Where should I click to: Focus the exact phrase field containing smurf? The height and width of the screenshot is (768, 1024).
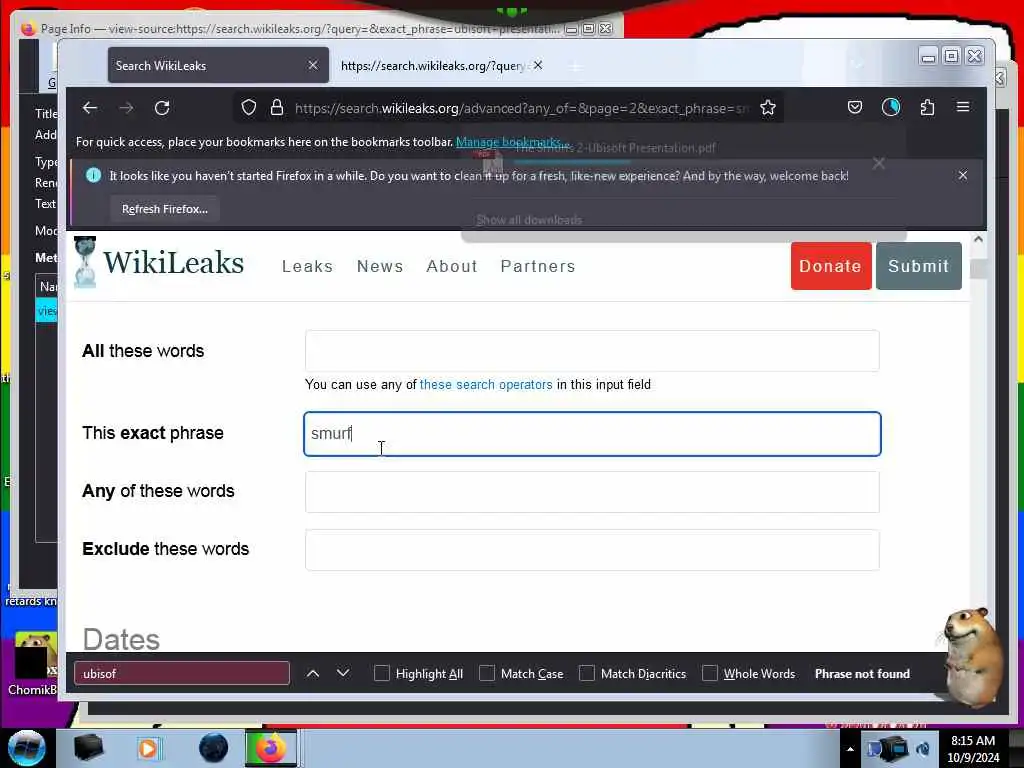coord(592,434)
